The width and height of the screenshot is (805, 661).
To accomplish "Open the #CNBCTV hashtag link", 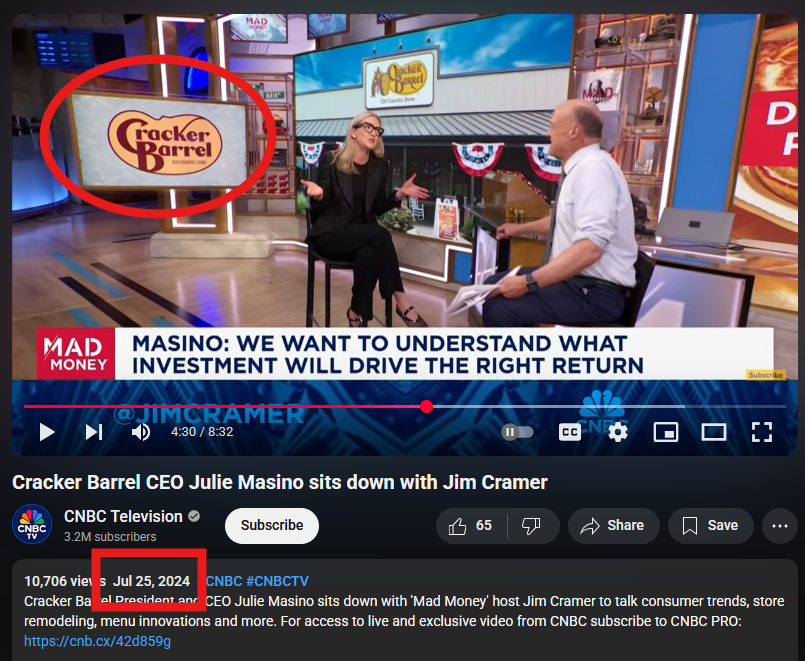I will [277, 581].
